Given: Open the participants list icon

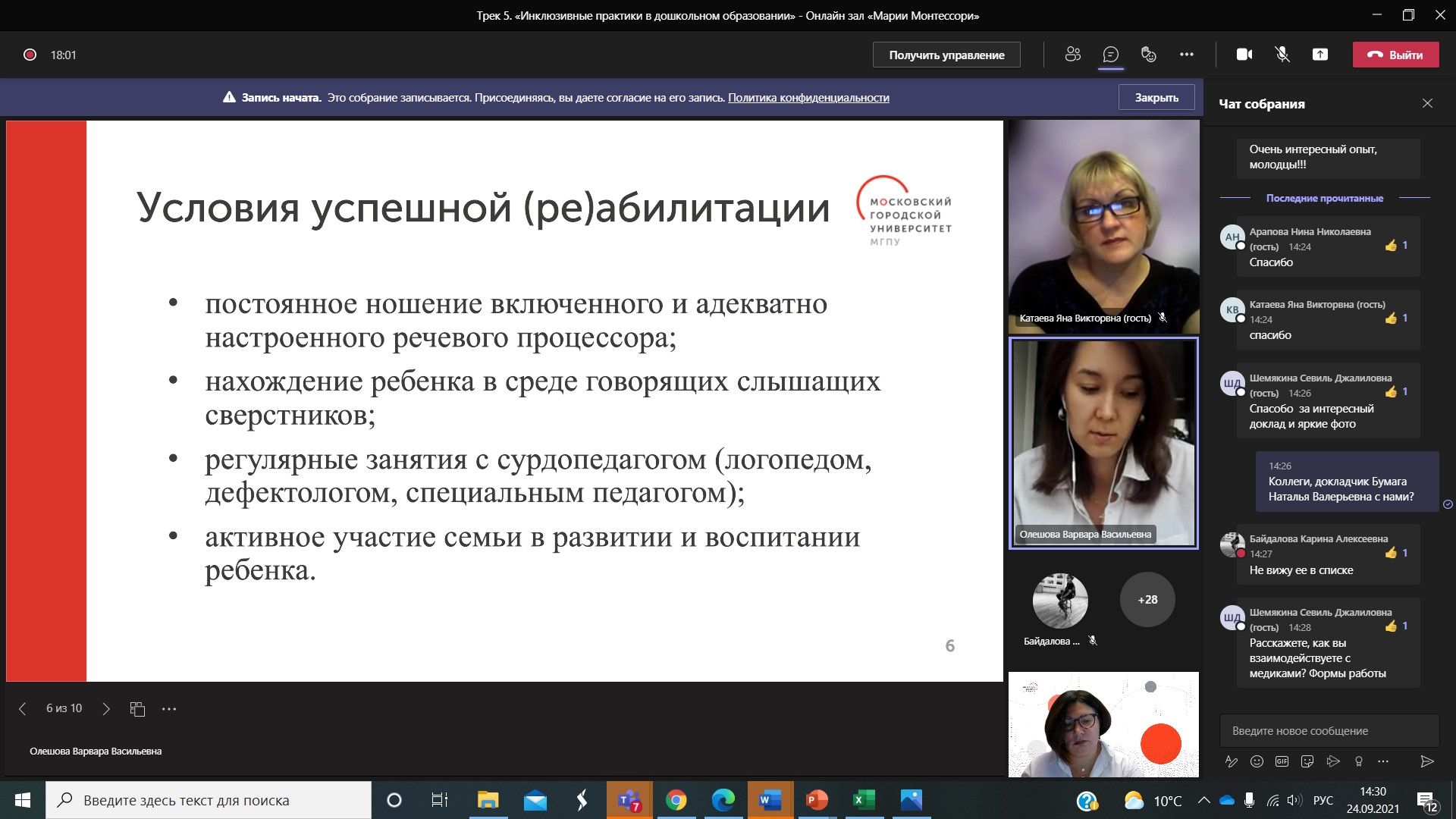Looking at the screenshot, I should click(x=1072, y=55).
